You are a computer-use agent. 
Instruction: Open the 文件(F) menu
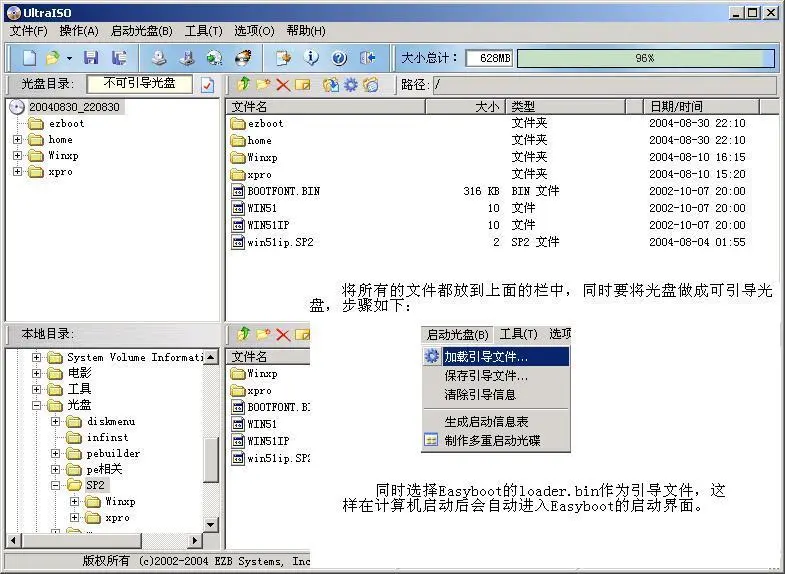click(x=29, y=31)
